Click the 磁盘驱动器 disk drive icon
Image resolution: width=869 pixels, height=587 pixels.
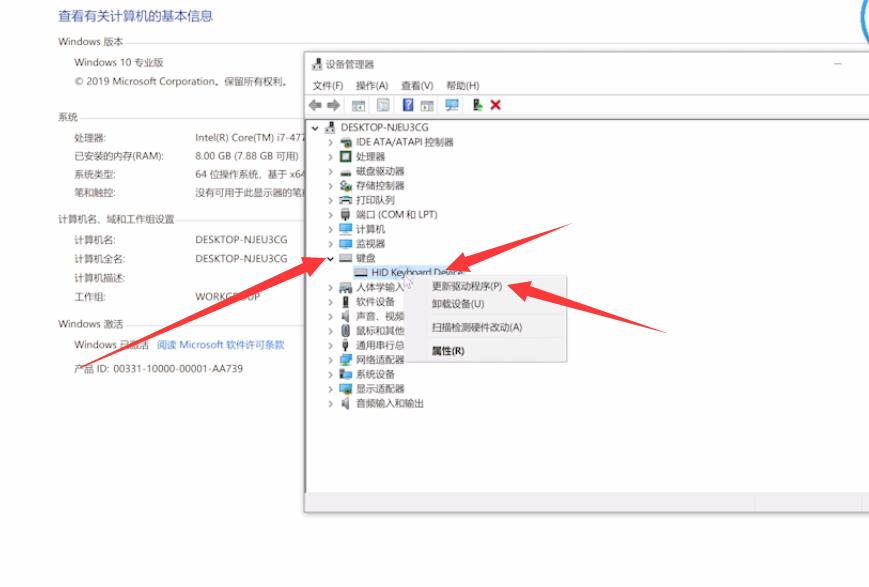(x=345, y=171)
